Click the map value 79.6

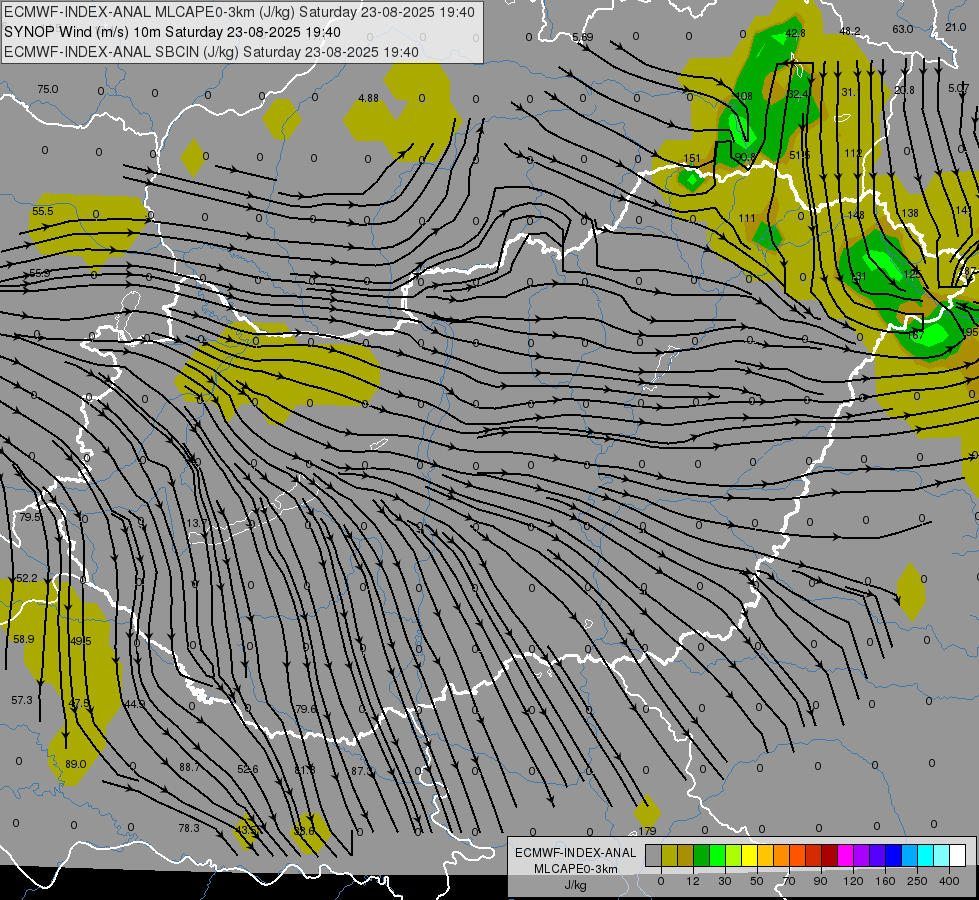coord(306,709)
